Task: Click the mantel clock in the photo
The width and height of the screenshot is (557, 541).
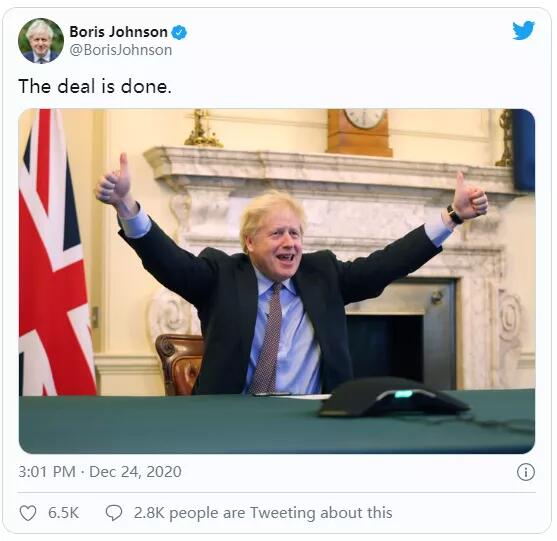Action: (x=359, y=132)
